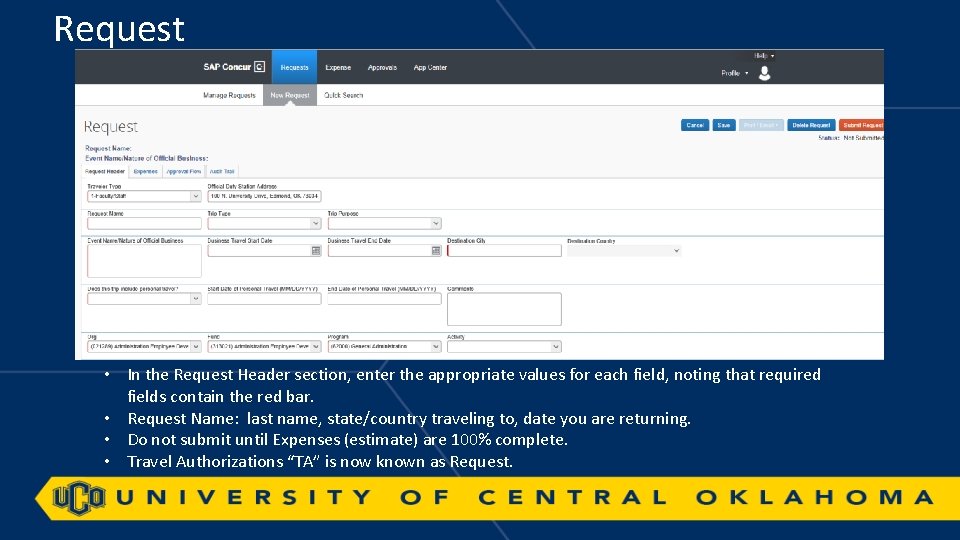Expand the Profile dropdown

[x=734, y=73]
